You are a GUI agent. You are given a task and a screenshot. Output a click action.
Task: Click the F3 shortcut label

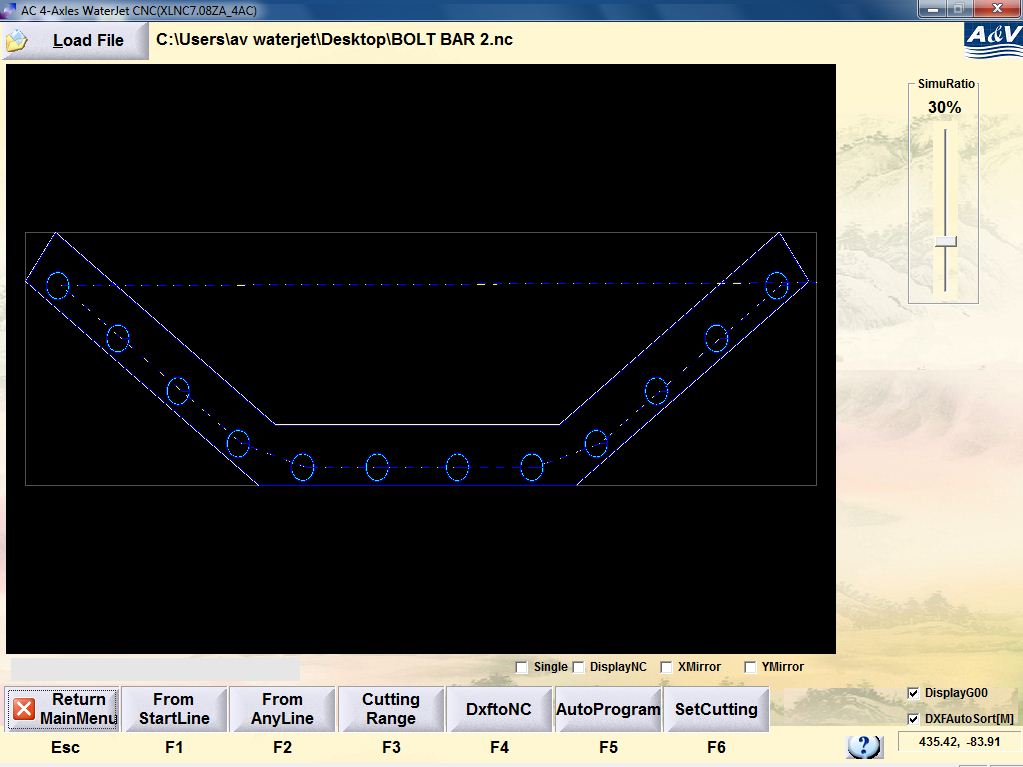(x=391, y=747)
